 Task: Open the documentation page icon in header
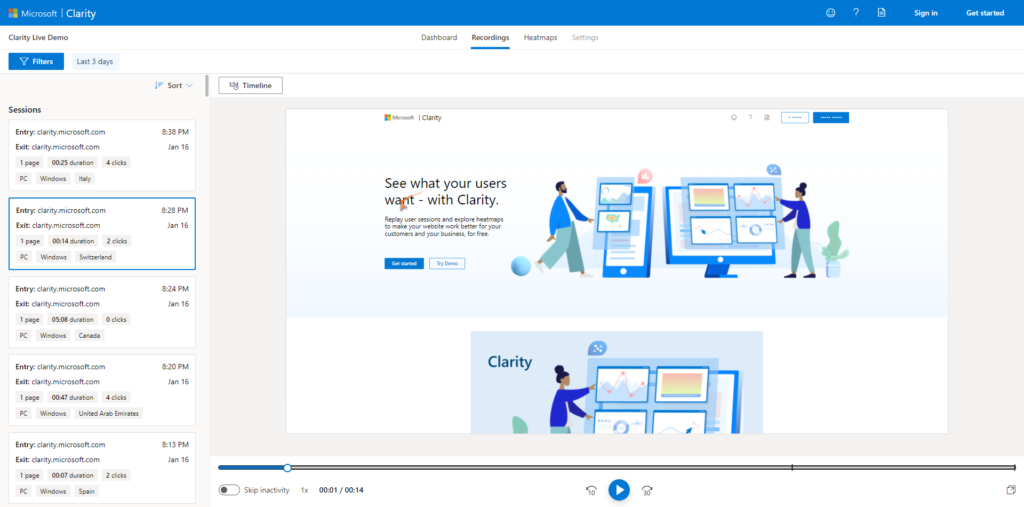coord(882,12)
